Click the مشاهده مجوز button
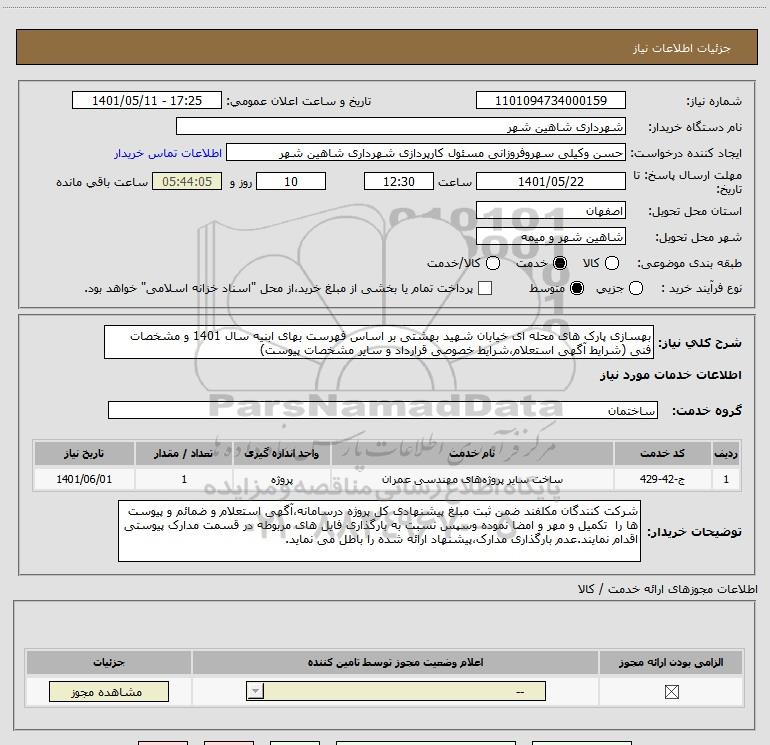 pyautogui.click(x=109, y=691)
